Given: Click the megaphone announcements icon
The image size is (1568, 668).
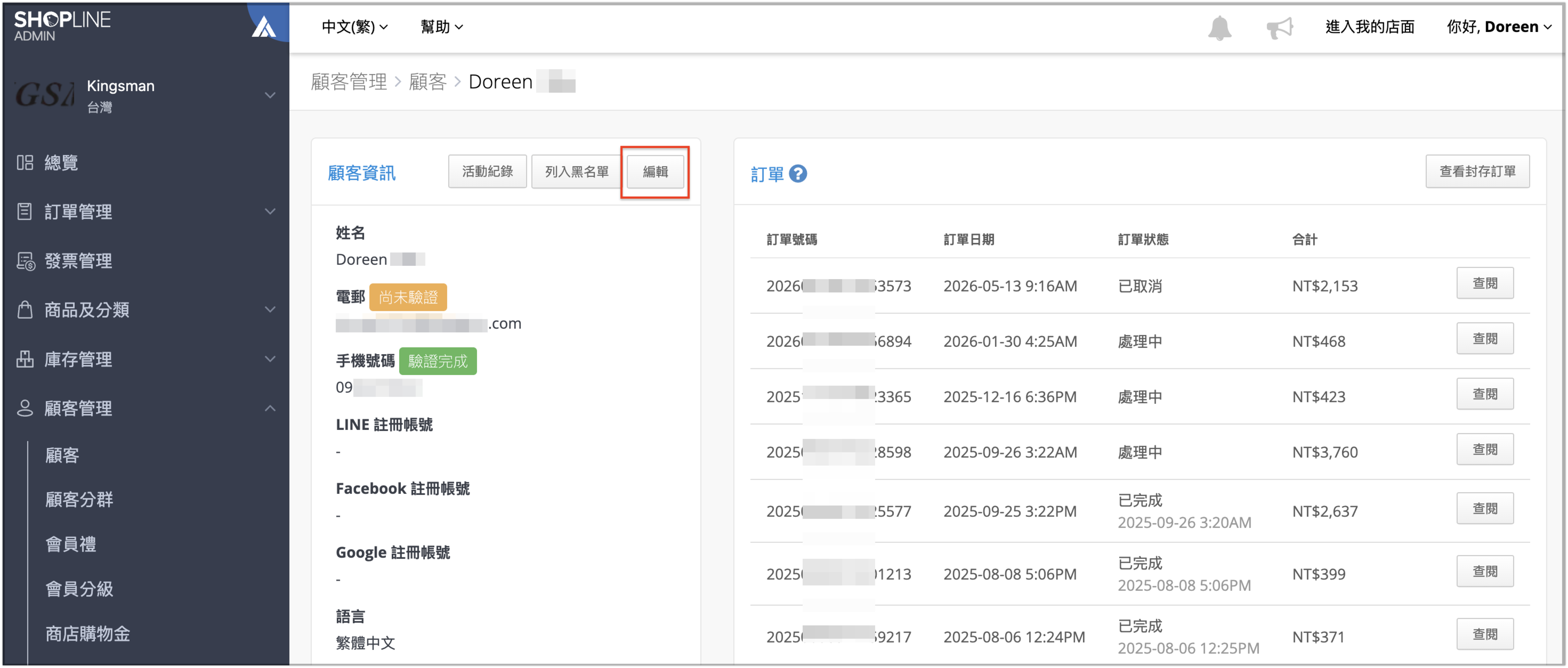Looking at the screenshot, I should point(1279,27).
